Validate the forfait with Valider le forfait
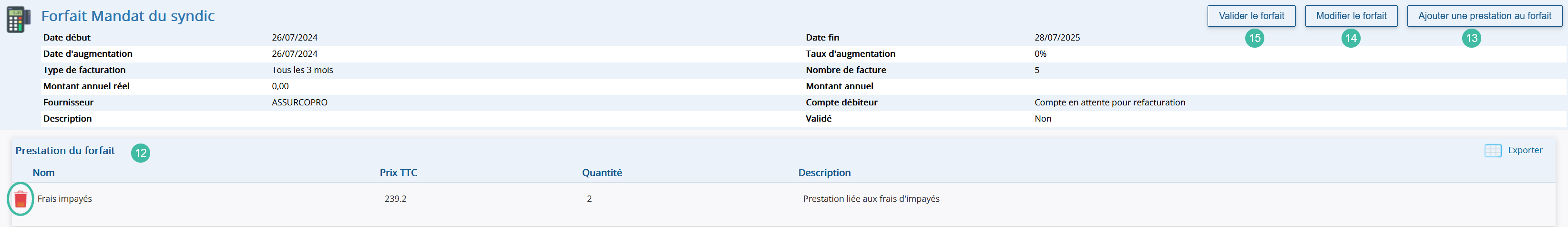 click(1251, 16)
